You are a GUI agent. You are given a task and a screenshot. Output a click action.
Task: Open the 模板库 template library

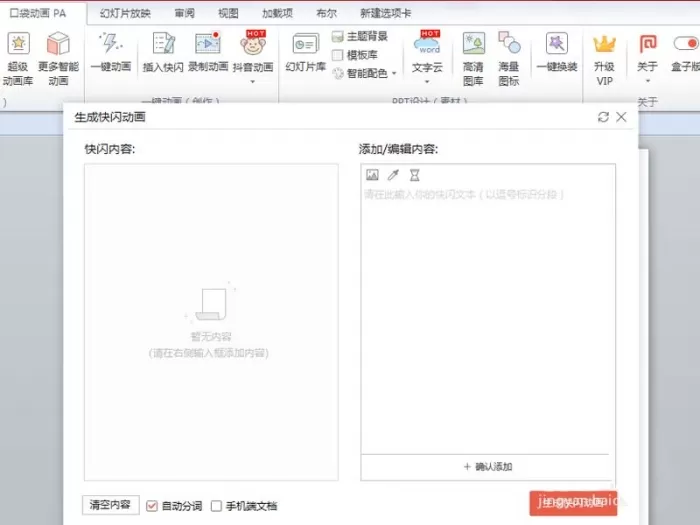(355, 55)
